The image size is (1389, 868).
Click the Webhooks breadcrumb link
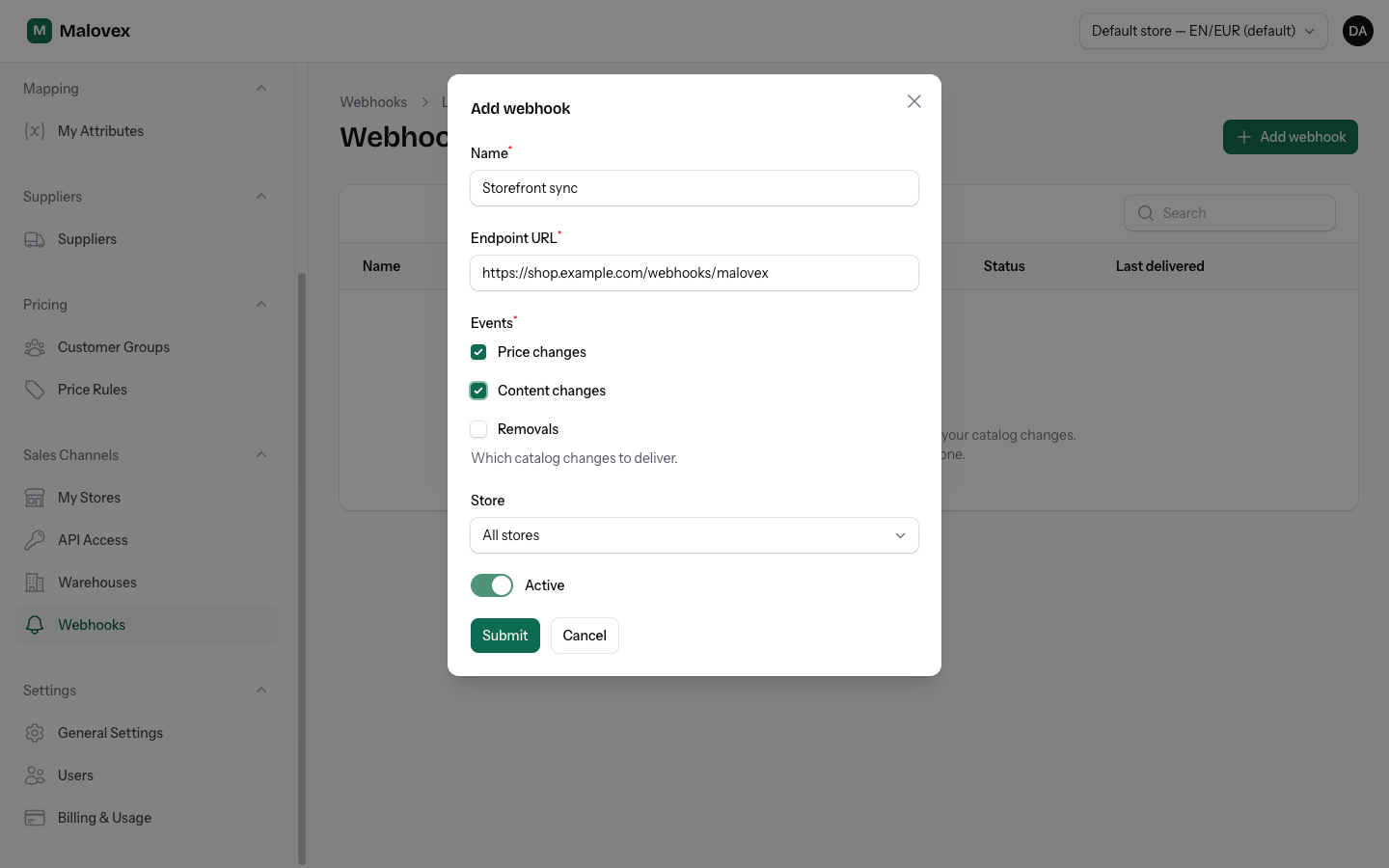[x=373, y=102]
